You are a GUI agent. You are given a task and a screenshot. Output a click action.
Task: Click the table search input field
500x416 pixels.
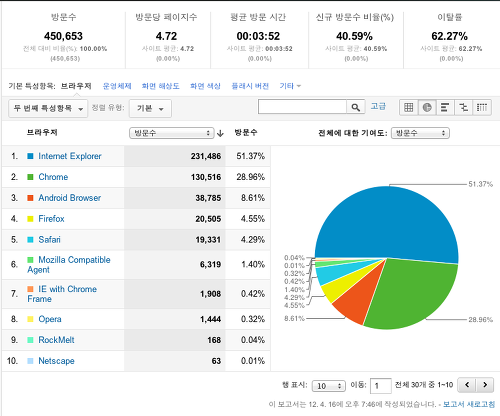point(302,107)
